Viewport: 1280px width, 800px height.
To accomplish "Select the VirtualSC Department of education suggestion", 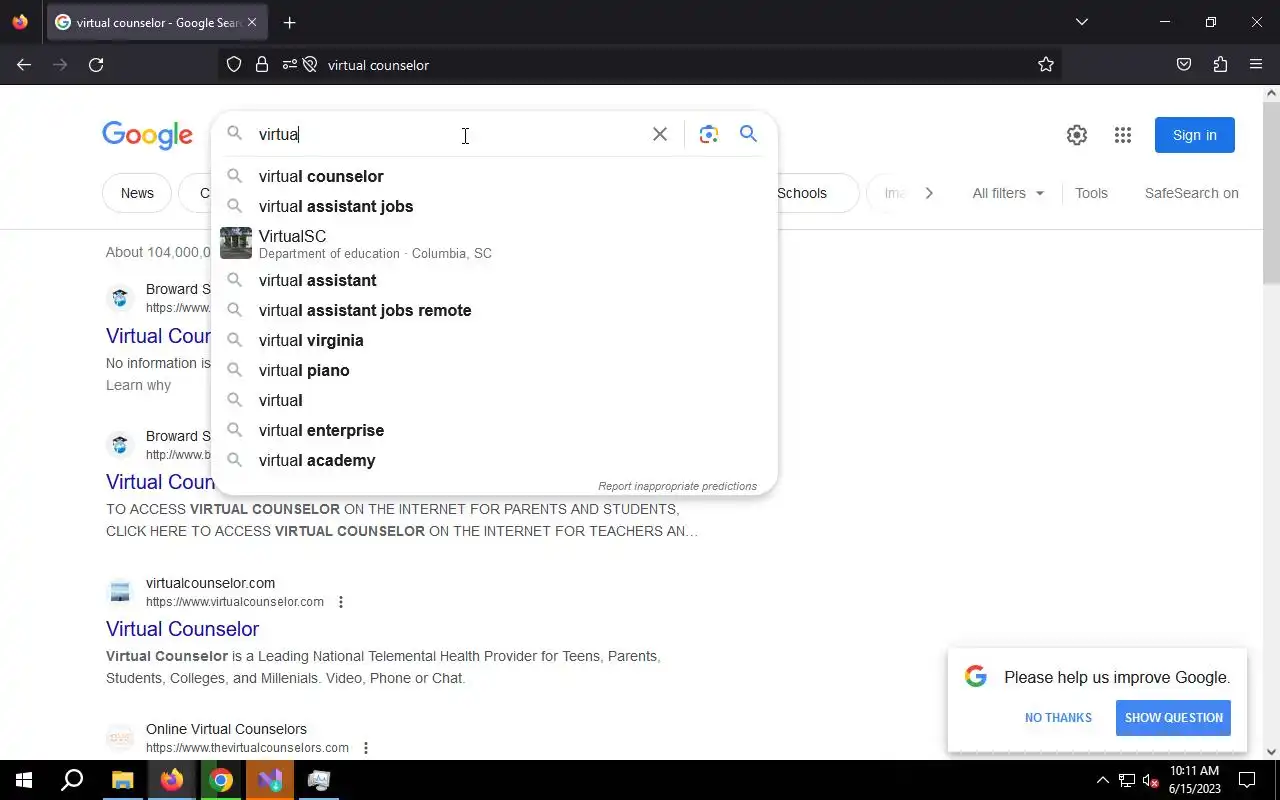I will point(494,243).
